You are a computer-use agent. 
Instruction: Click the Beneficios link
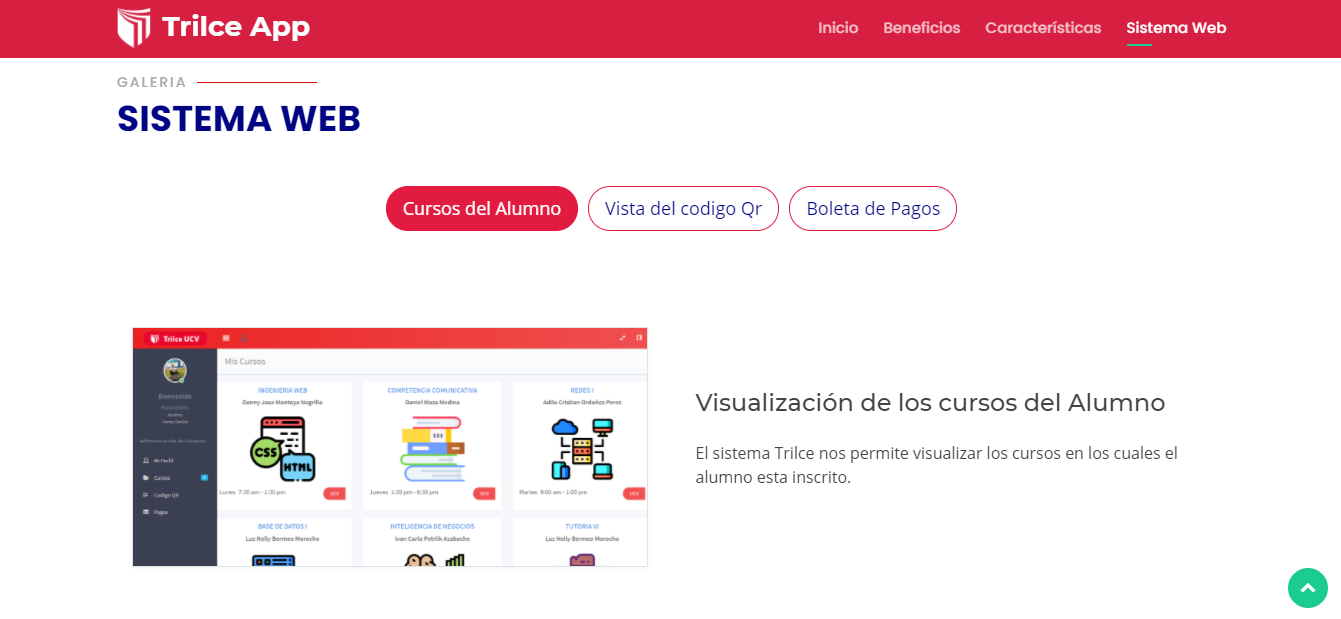click(921, 28)
